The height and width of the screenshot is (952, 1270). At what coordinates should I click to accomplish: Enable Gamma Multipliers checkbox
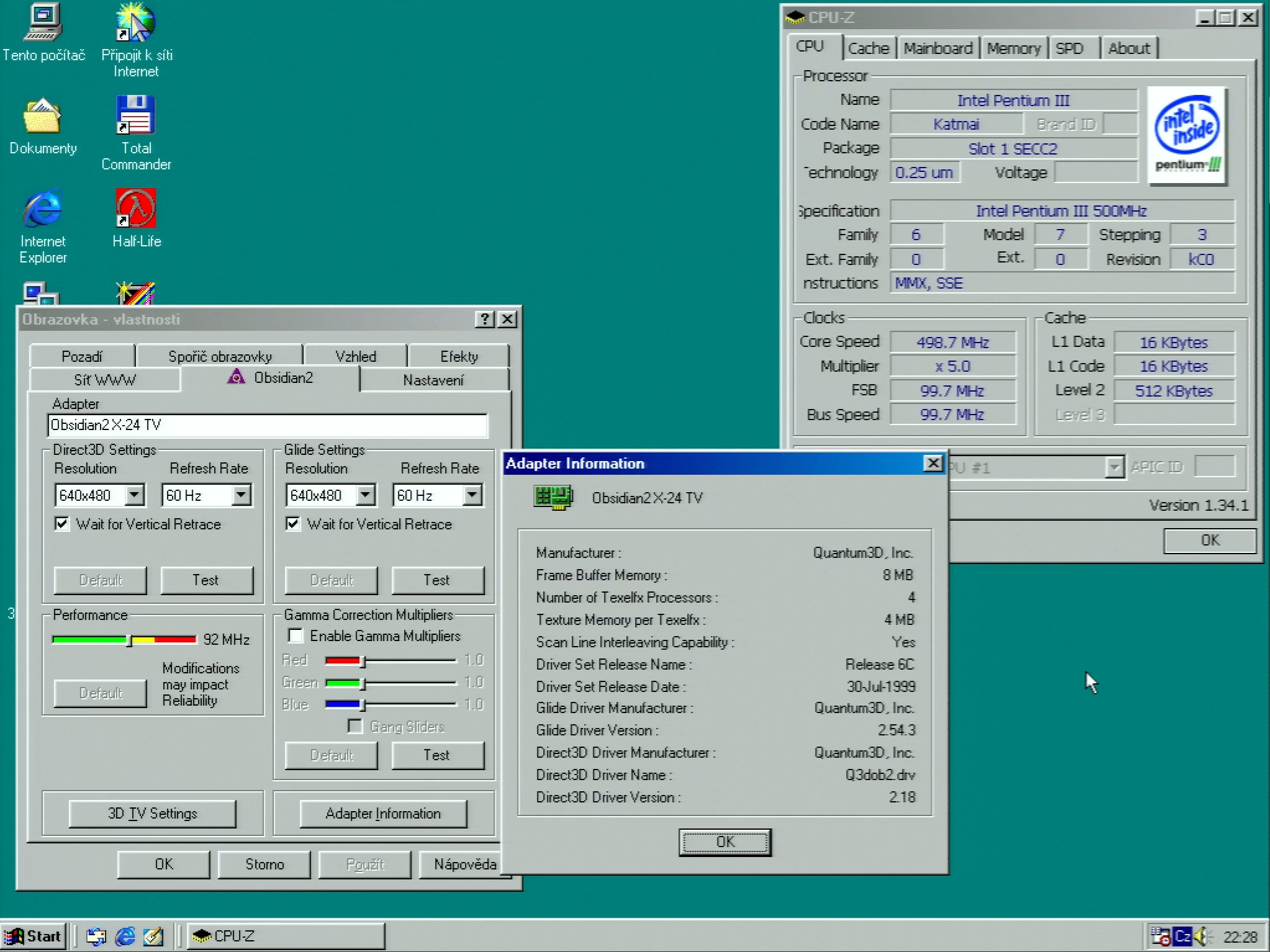[296, 635]
